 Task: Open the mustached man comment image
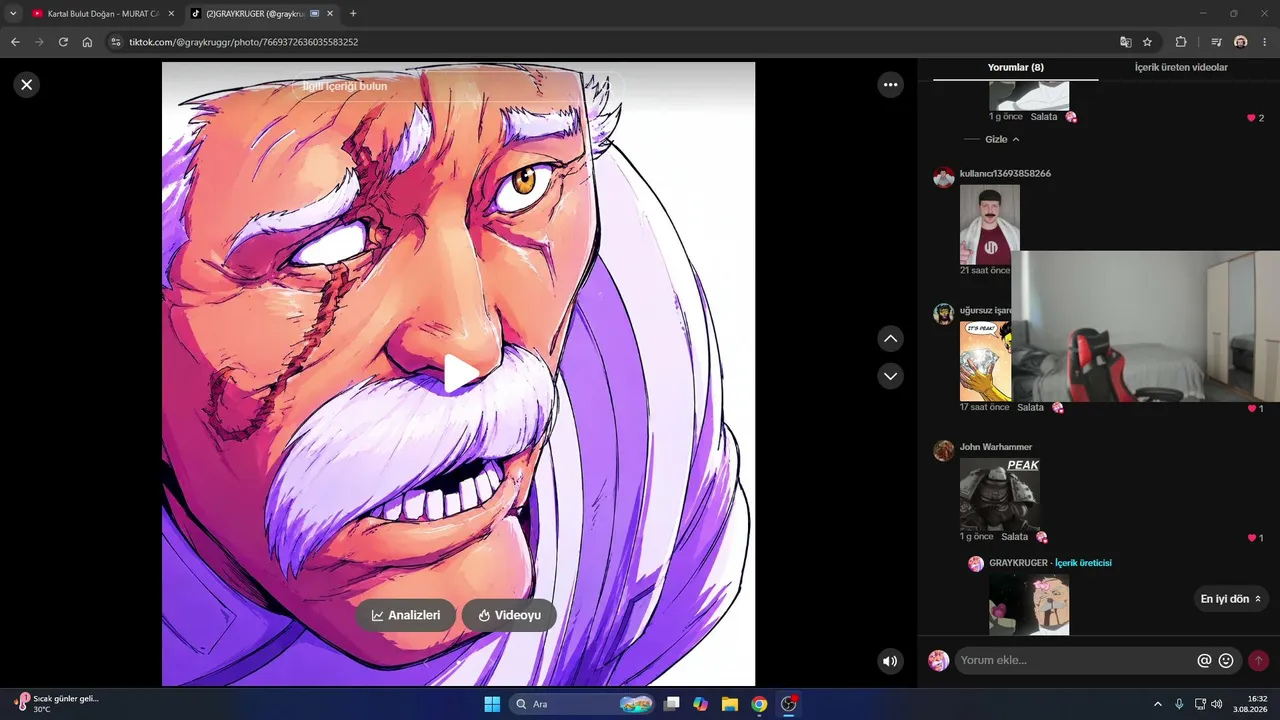click(x=990, y=225)
